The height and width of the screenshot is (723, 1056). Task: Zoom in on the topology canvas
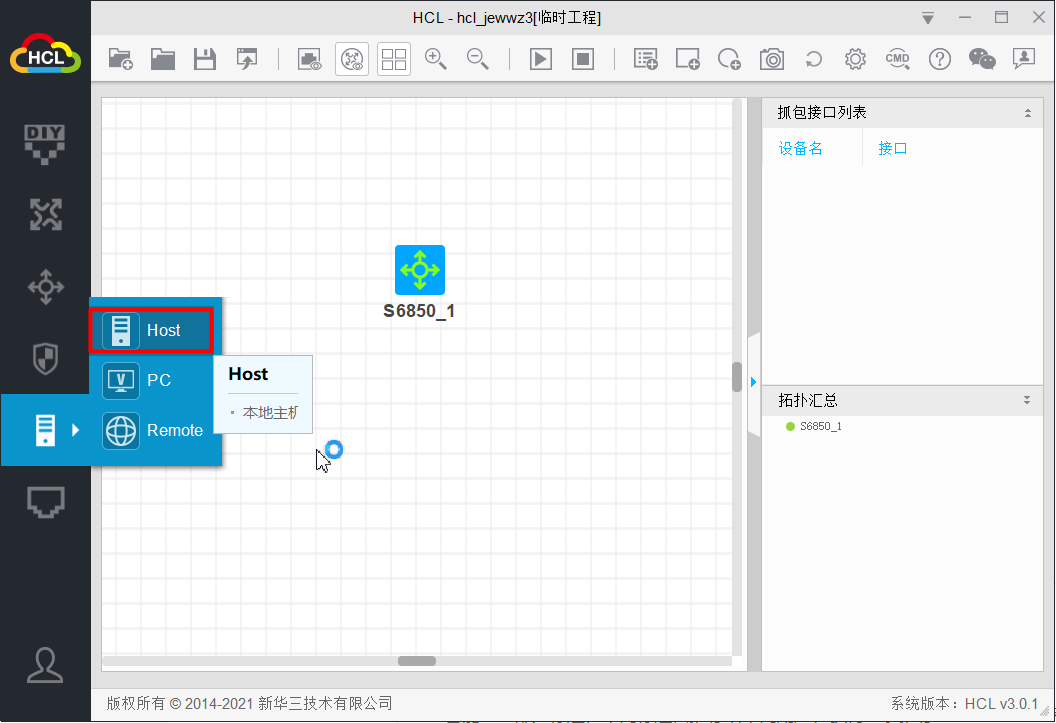coord(436,59)
